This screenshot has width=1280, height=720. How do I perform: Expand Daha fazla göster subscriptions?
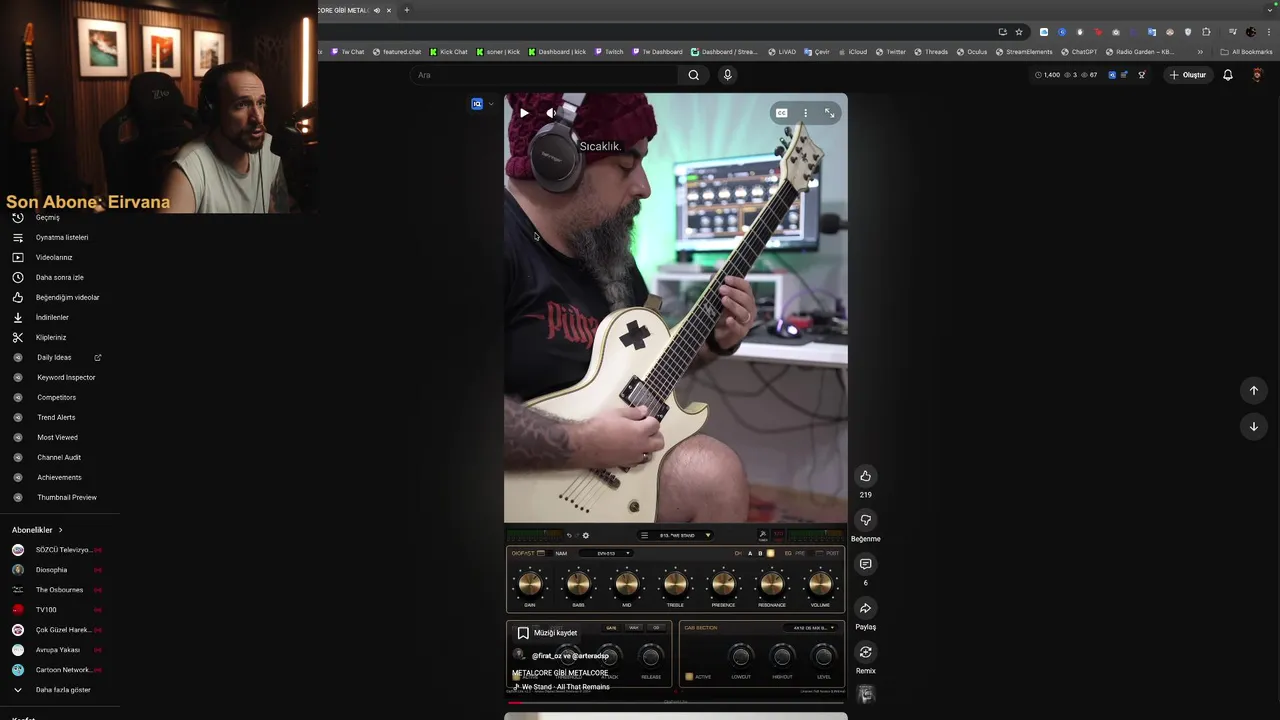[60, 690]
